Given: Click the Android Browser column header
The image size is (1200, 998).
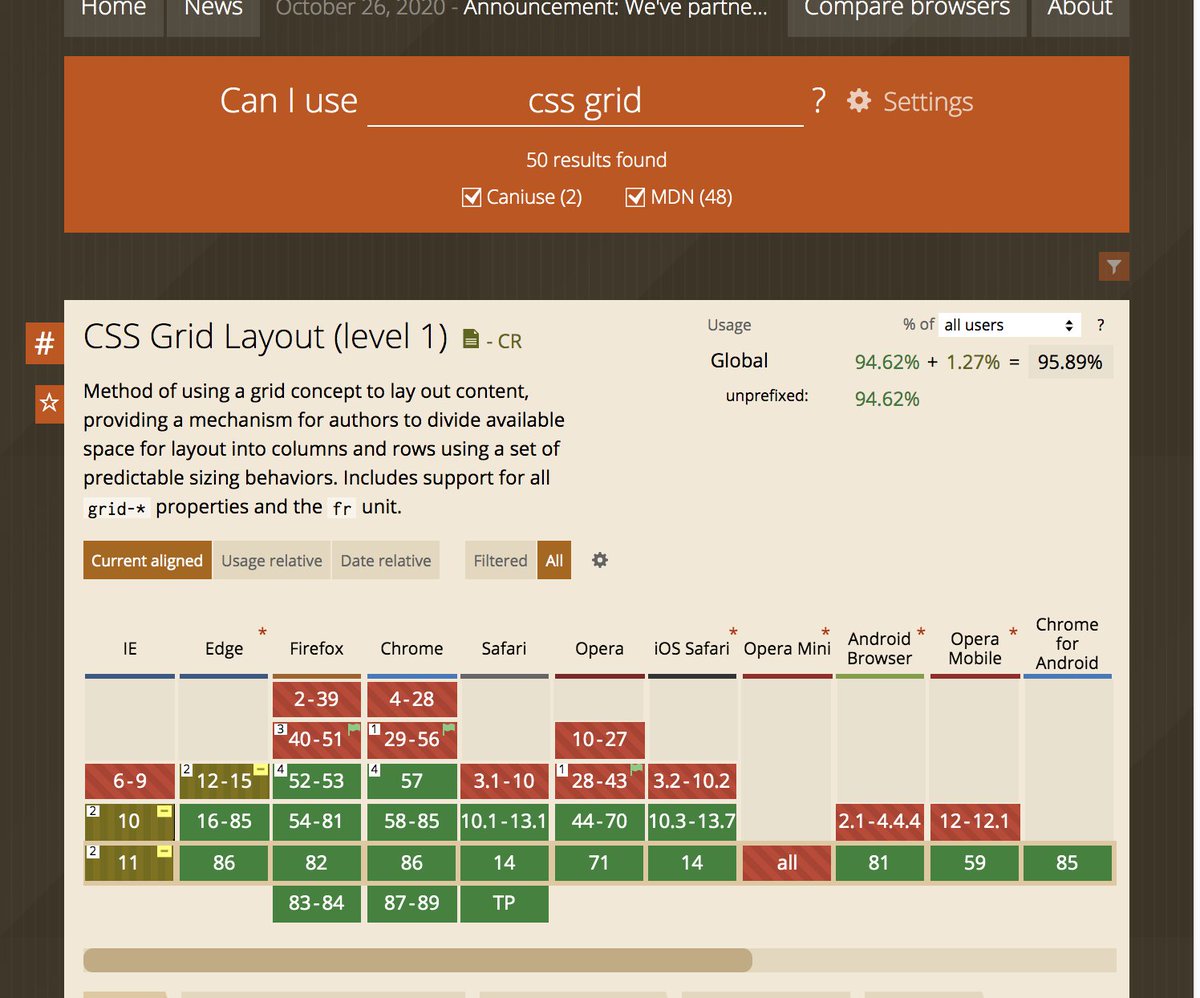Looking at the screenshot, I should coord(880,648).
